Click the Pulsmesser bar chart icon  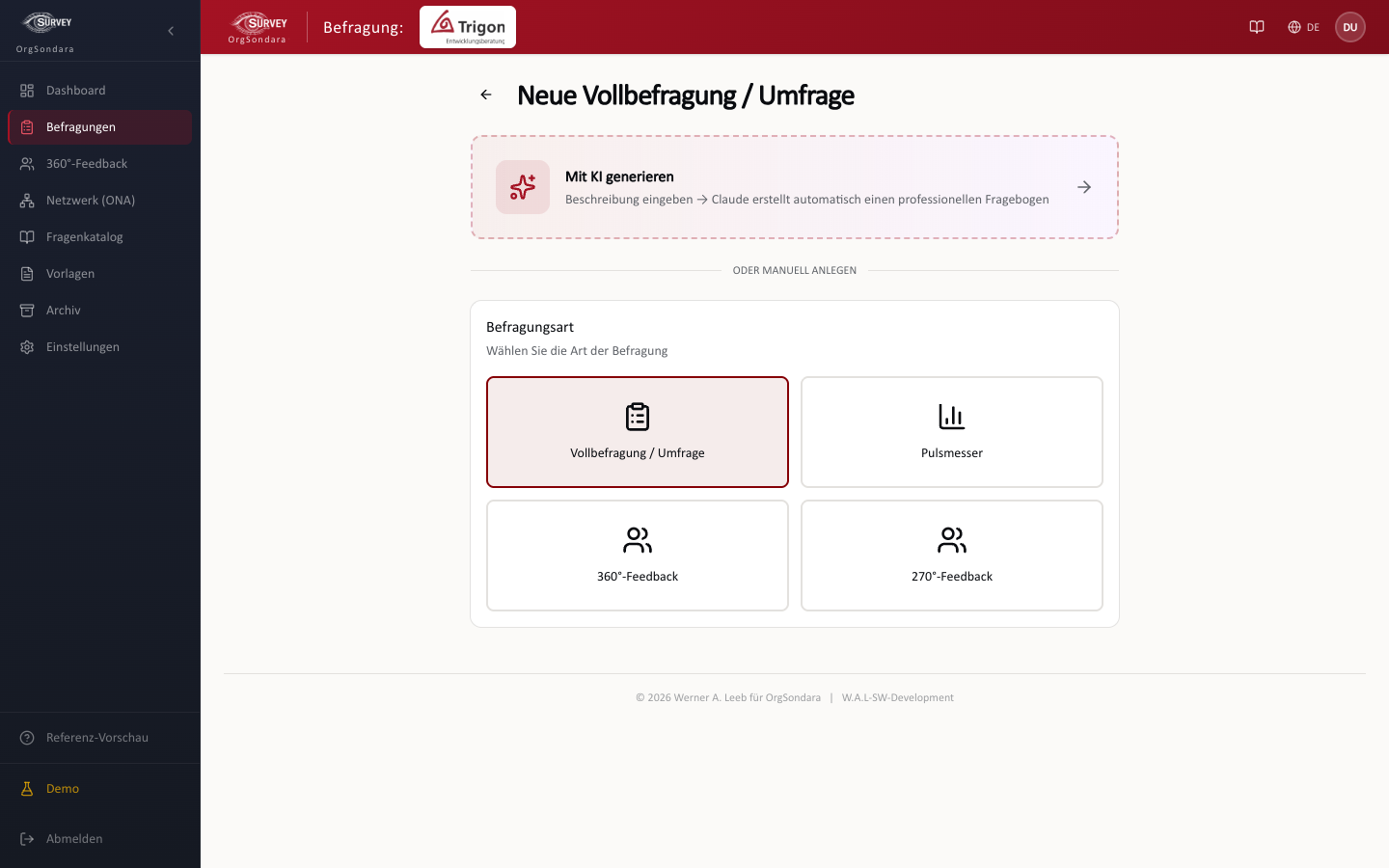pos(952,417)
